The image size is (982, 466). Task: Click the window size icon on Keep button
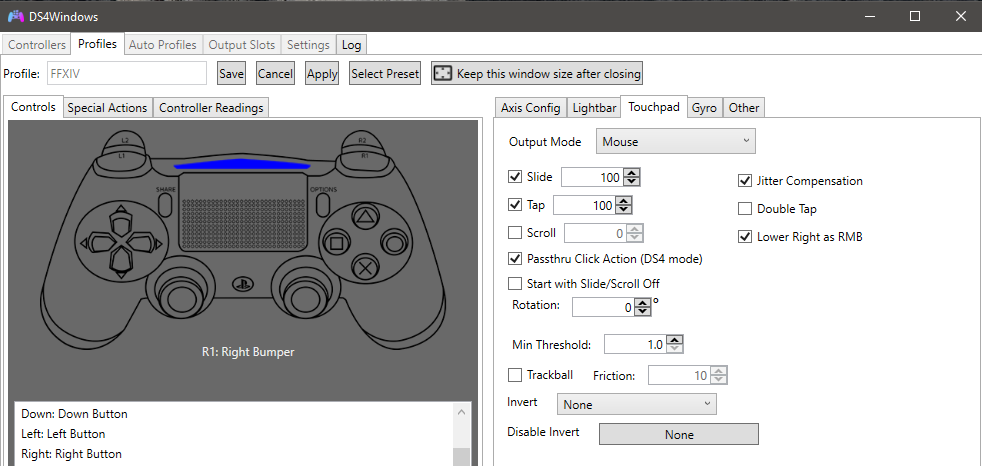coord(442,73)
